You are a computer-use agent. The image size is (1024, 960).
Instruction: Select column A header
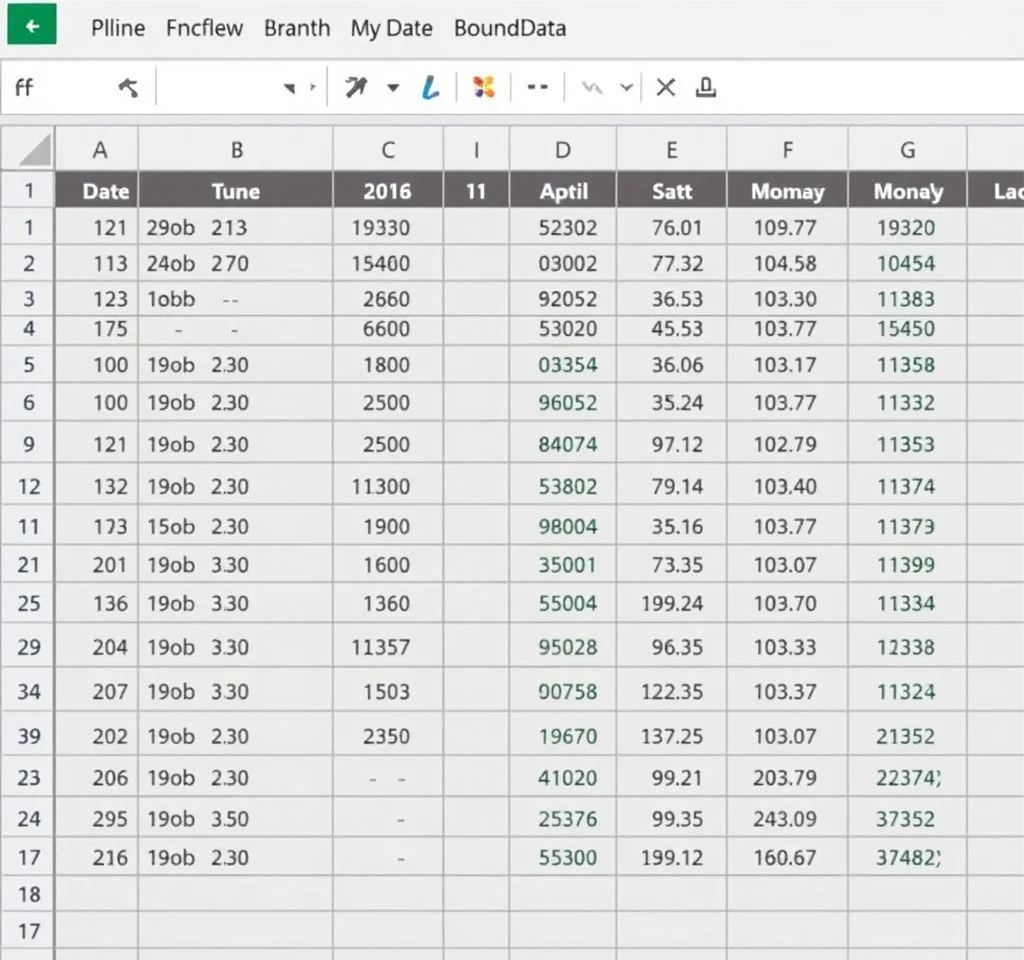[x=97, y=149]
